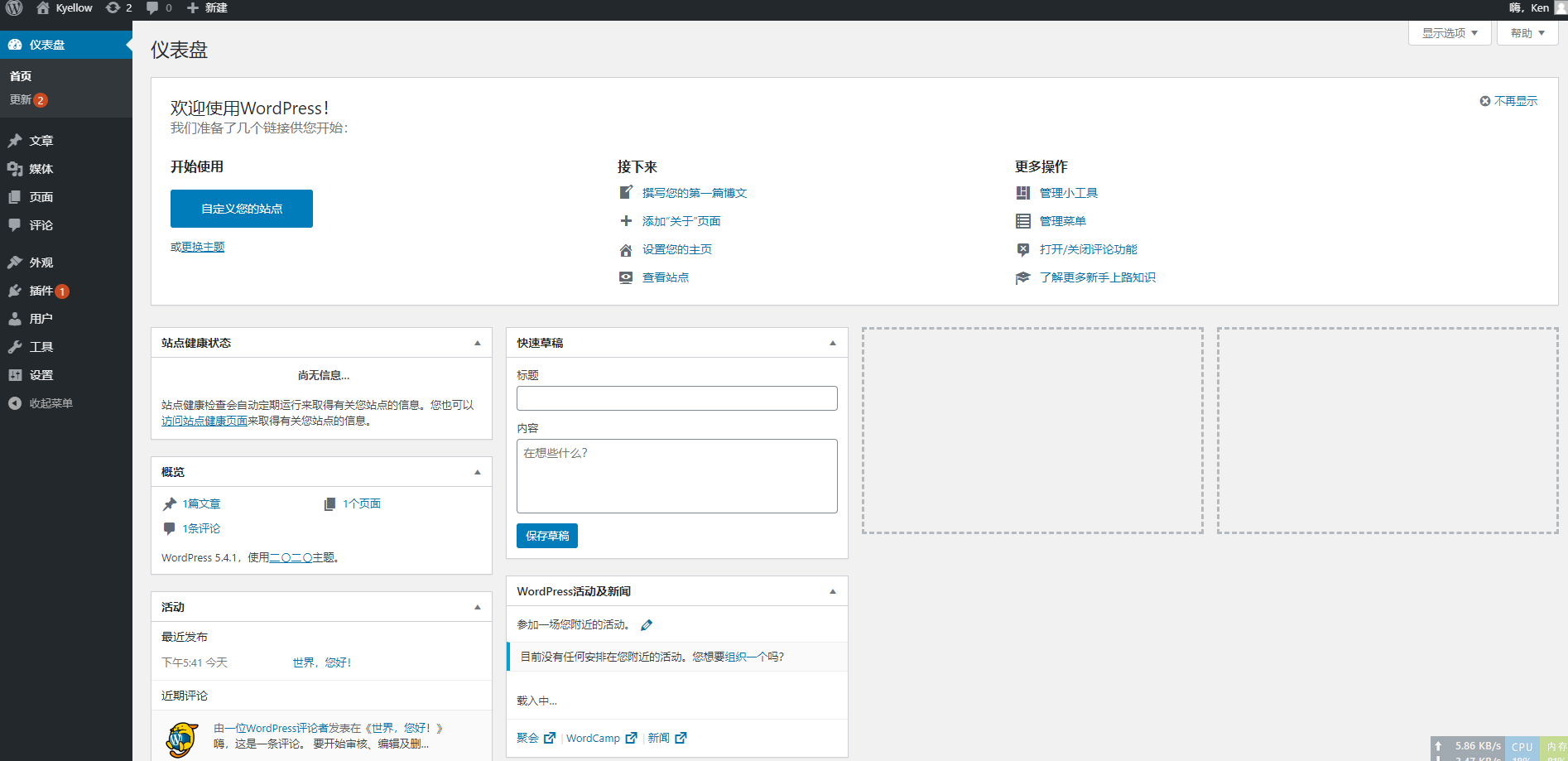
Task: Open the 文章 posts menu pin icon
Action: tap(15, 141)
